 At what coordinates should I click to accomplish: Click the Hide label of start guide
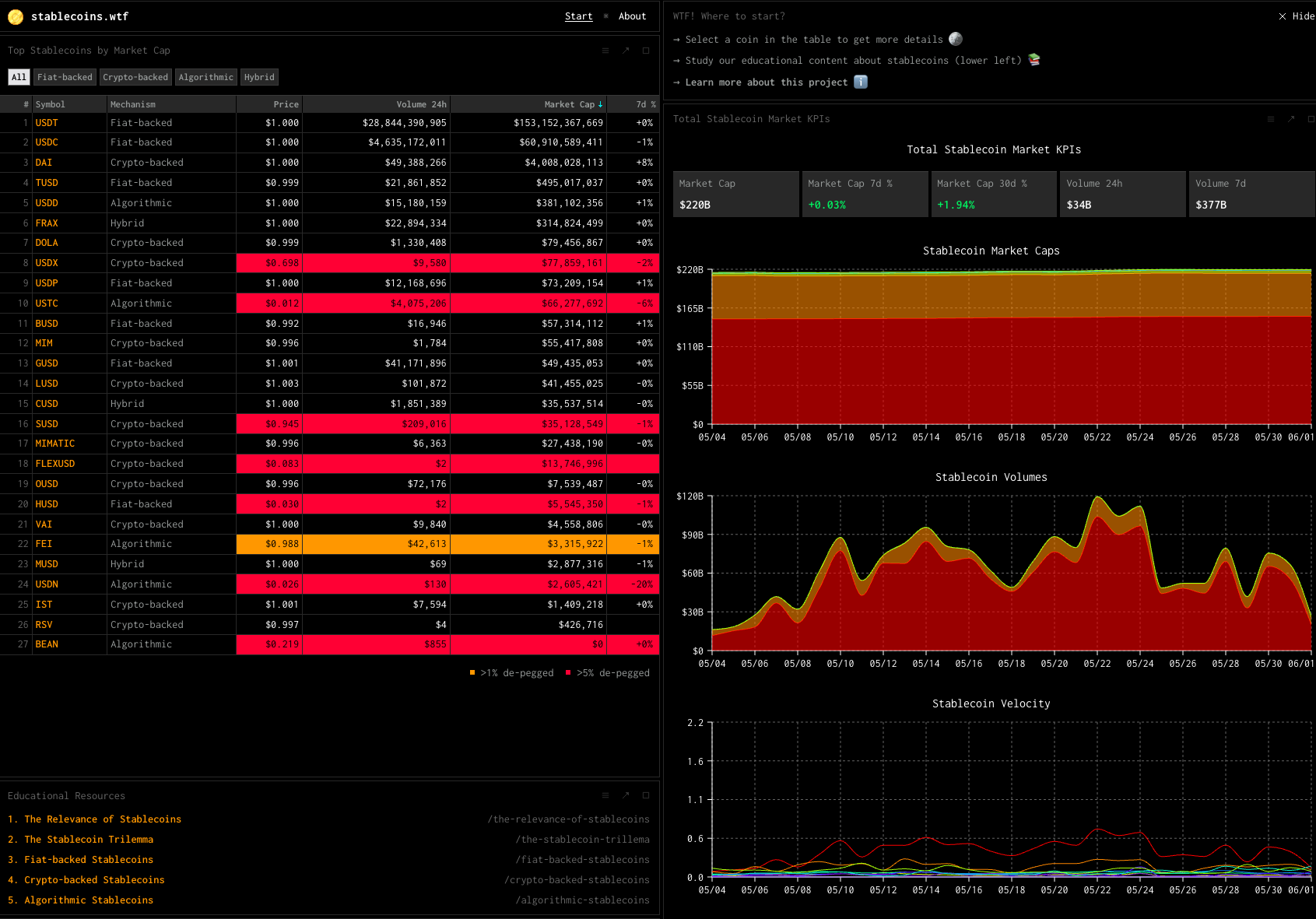[1304, 16]
